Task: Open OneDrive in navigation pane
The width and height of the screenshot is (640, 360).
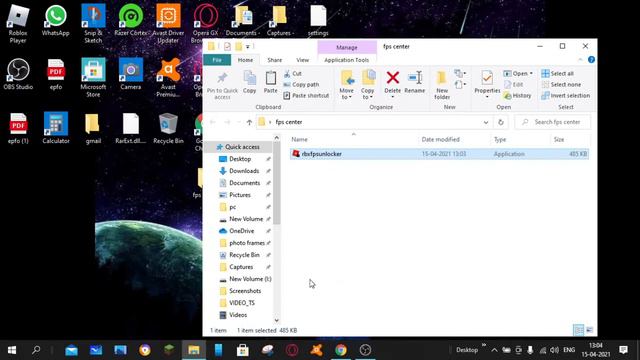Action: click(x=241, y=231)
